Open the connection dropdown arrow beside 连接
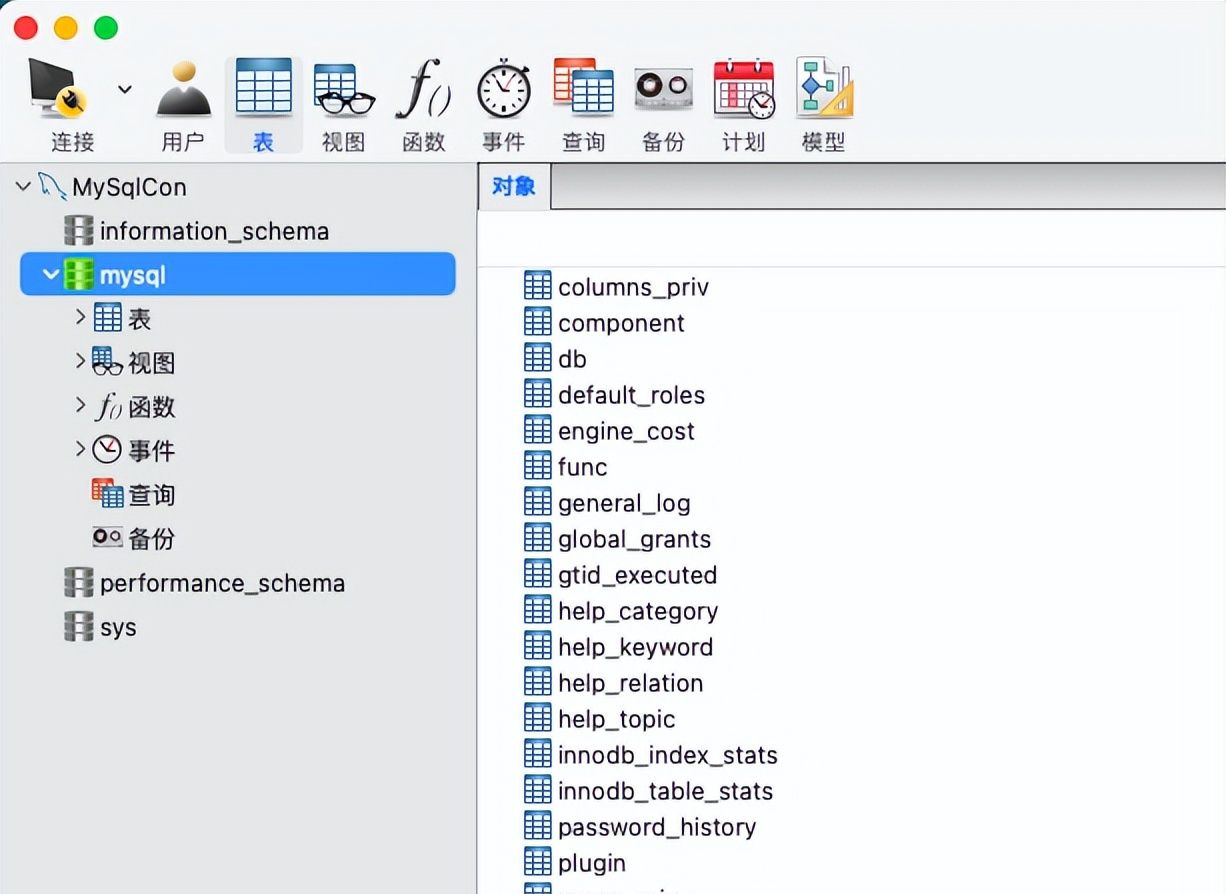This screenshot has width=1226, height=894. (x=123, y=88)
